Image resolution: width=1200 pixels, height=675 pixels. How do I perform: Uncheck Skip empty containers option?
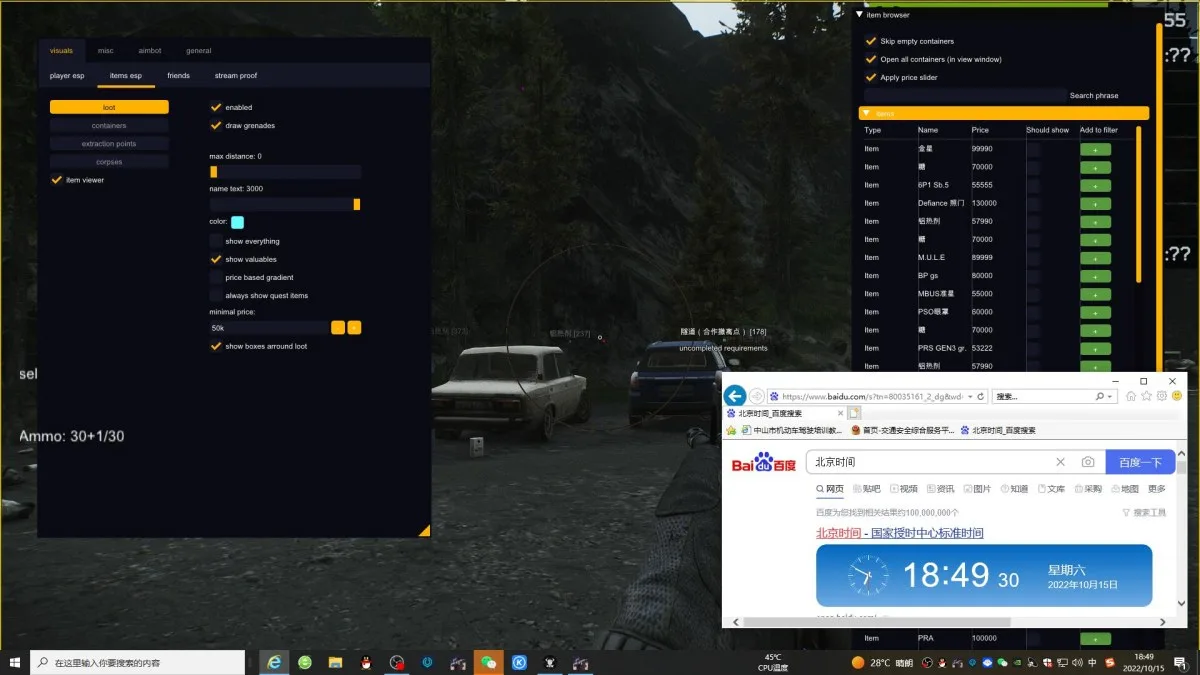click(x=871, y=41)
